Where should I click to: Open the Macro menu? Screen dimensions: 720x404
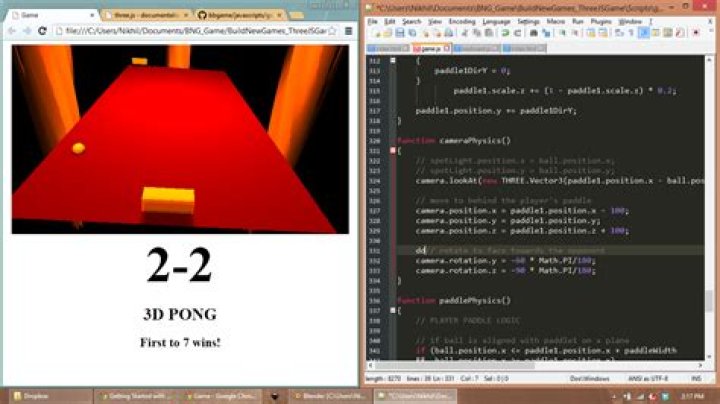(556, 22)
